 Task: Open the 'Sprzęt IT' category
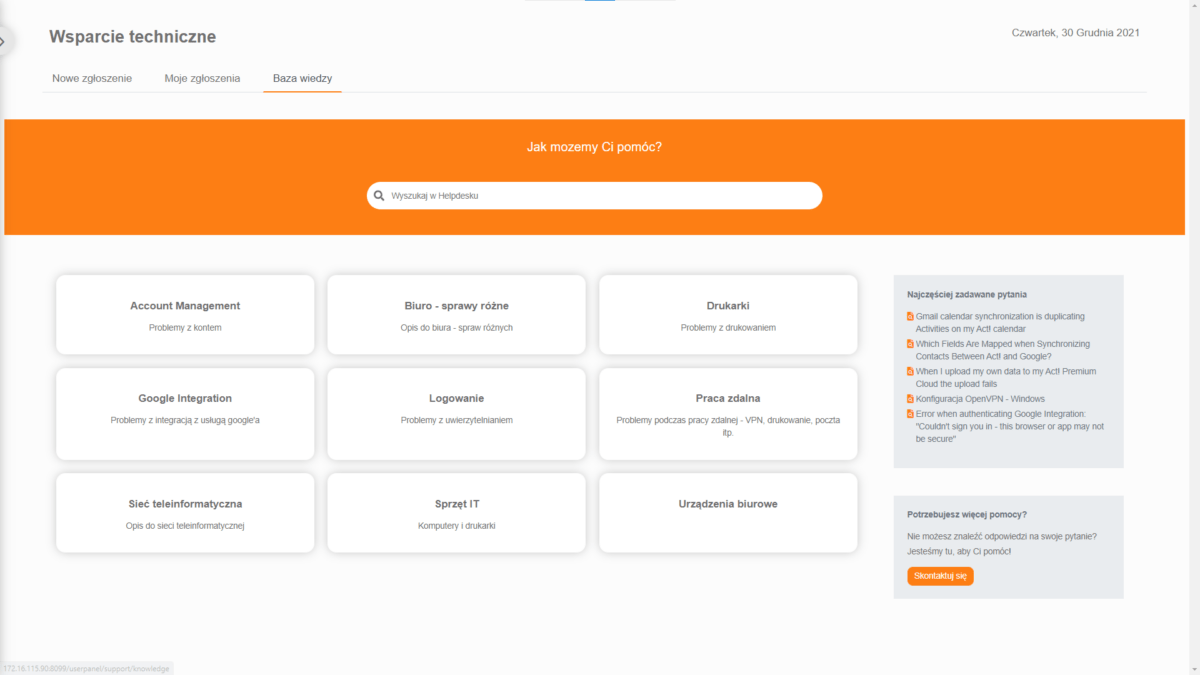click(456, 512)
